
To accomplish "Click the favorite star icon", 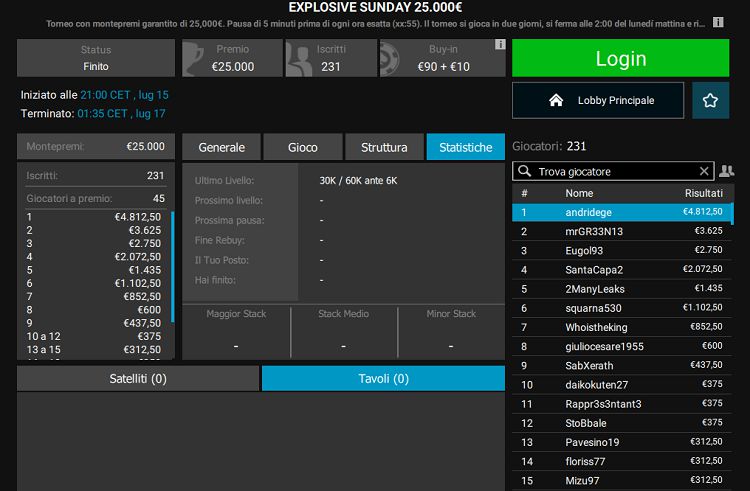I will (x=710, y=101).
